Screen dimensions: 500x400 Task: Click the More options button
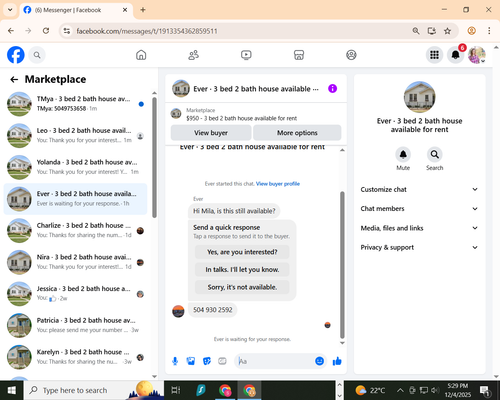[297, 133]
